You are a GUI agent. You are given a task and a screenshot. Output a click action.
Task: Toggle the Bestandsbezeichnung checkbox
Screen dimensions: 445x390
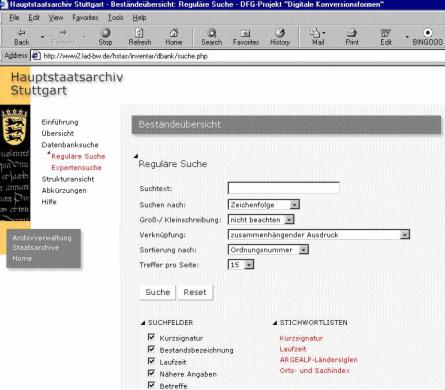[151, 349]
